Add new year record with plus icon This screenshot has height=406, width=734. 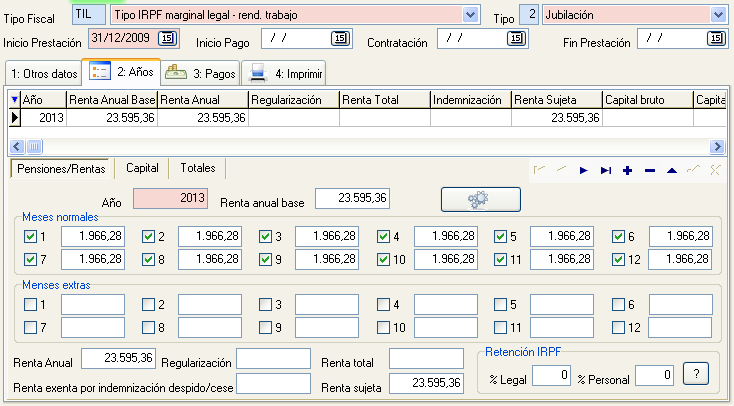point(628,170)
